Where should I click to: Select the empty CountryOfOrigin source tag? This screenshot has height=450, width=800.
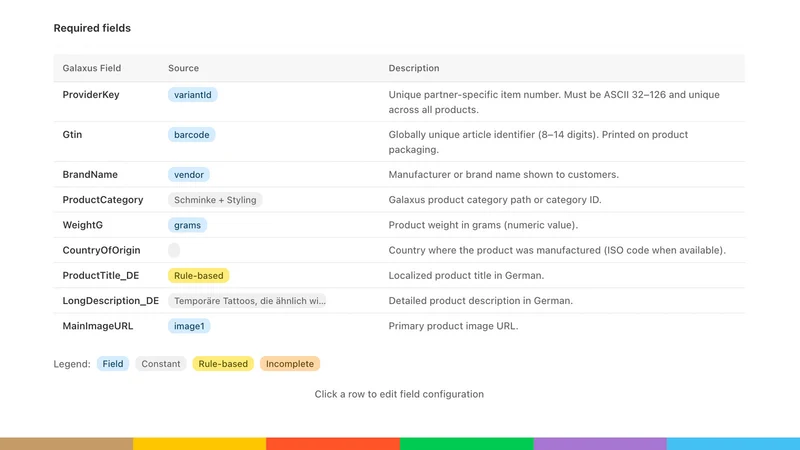click(x=174, y=250)
